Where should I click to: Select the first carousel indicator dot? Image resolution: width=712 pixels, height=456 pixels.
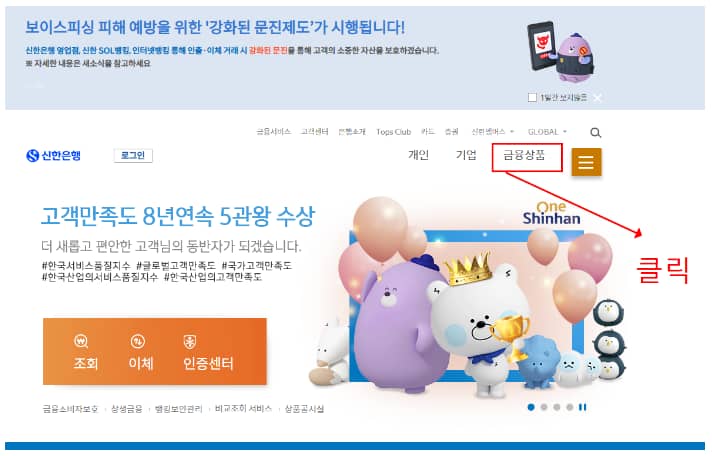pos(531,407)
